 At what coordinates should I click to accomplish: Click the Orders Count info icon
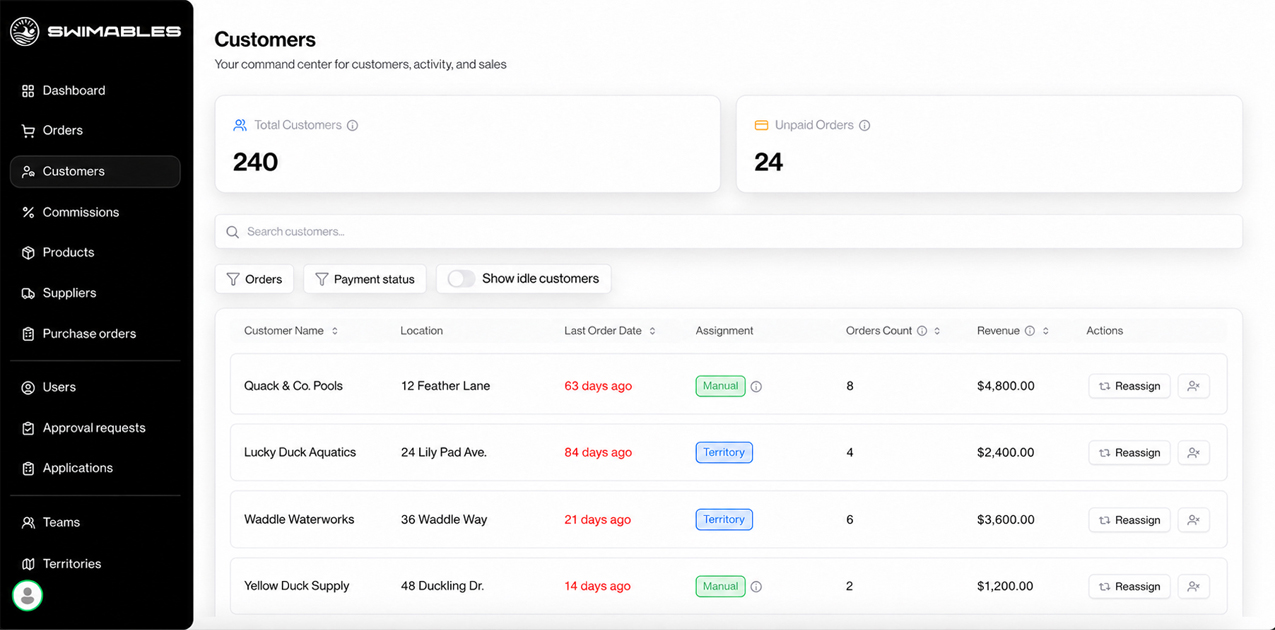(x=922, y=331)
